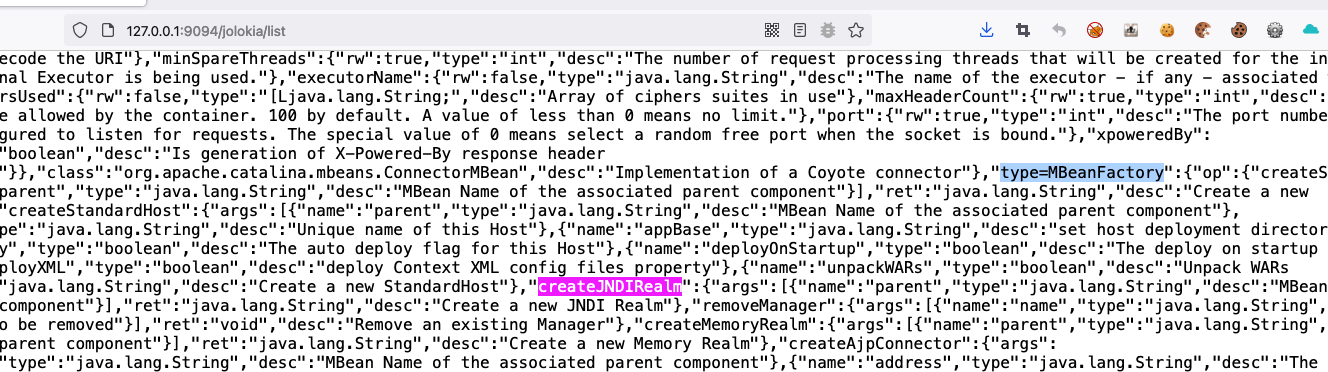
Task: Click the dark chocolate-chip cookie icon
Action: coord(1239,30)
